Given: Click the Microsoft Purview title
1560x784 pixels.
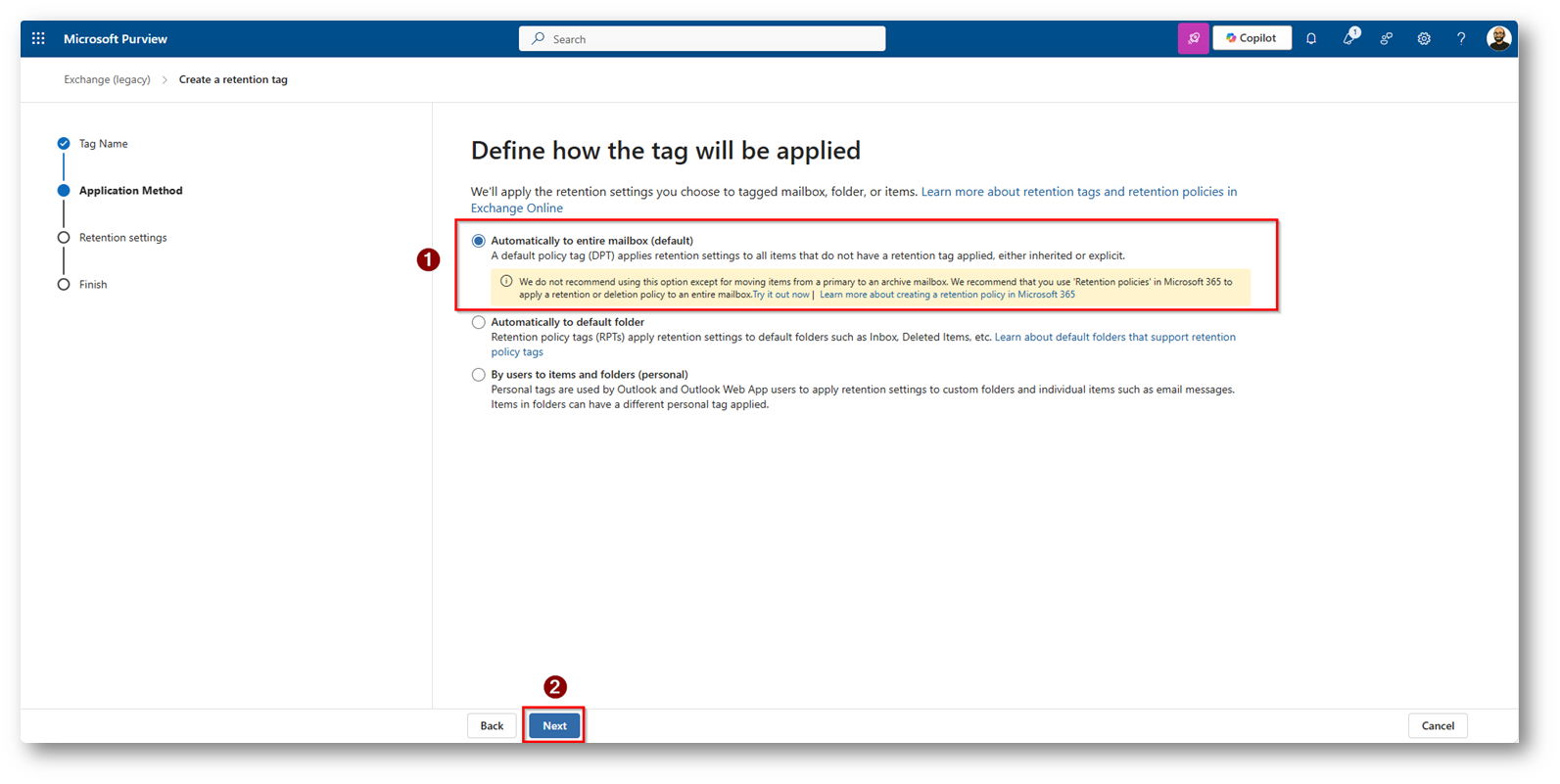Looking at the screenshot, I should click(x=116, y=39).
